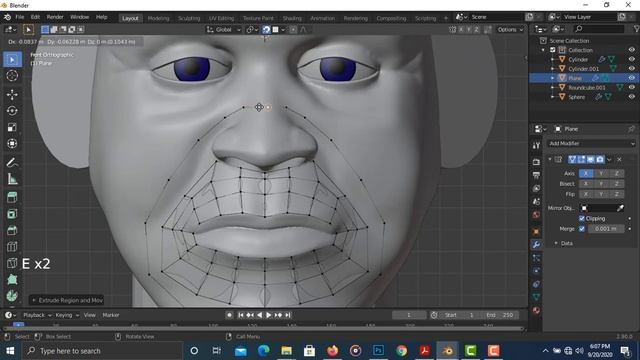Open the World properties tab
Viewport: 640px width, 360px height.
(x=536, y=215)
